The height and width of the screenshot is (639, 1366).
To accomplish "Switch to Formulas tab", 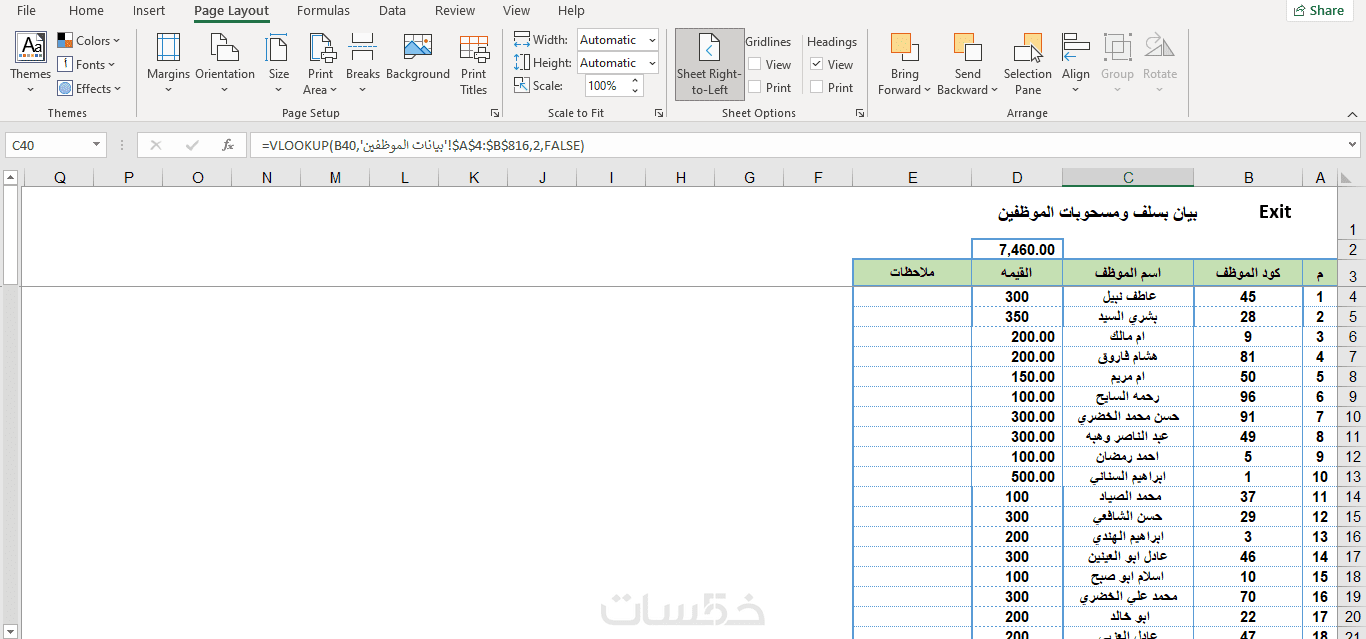I will pyautogui.click(x=323, y=11).
